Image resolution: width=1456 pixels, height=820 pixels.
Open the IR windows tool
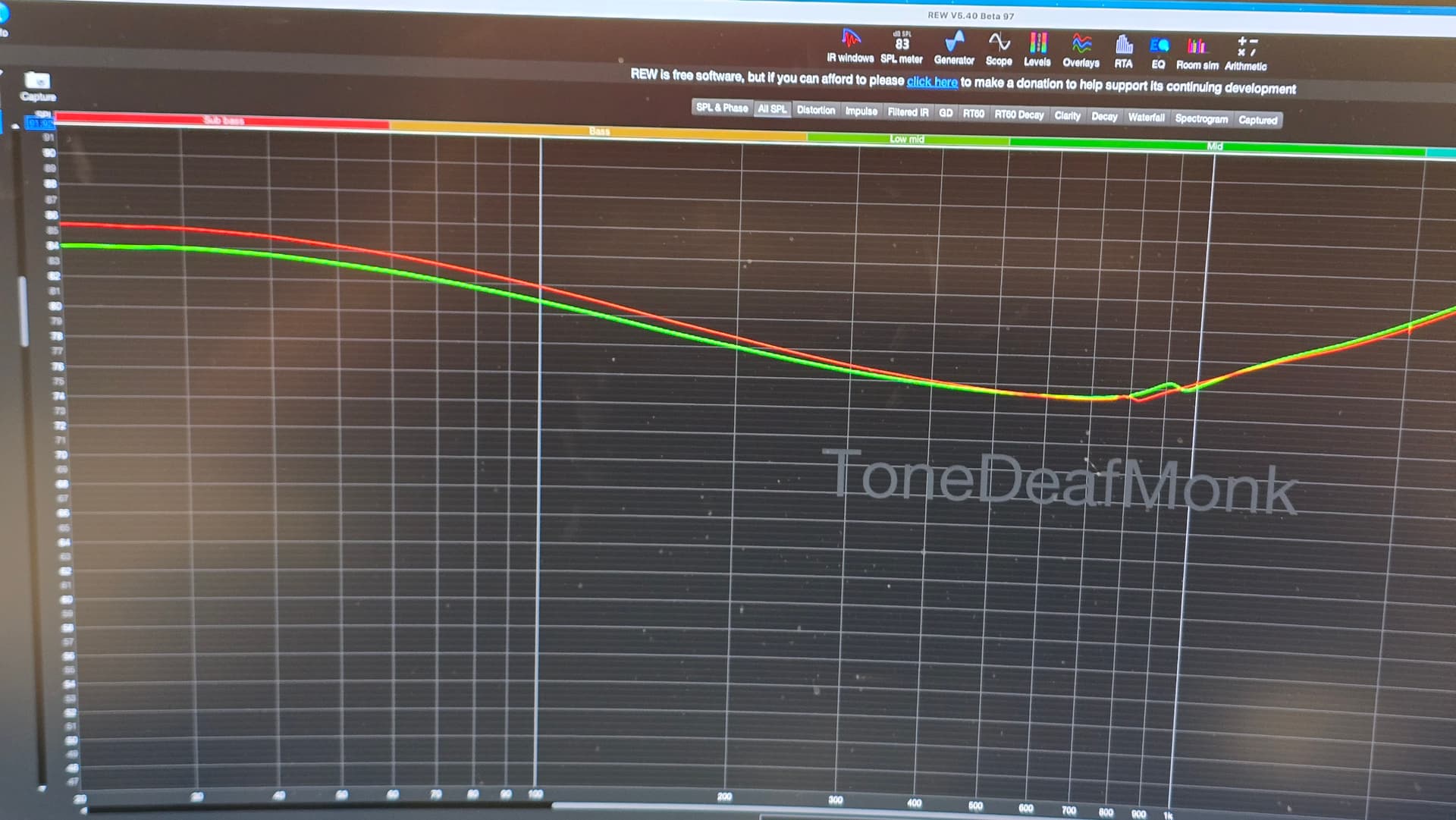[x=850, y=46]
